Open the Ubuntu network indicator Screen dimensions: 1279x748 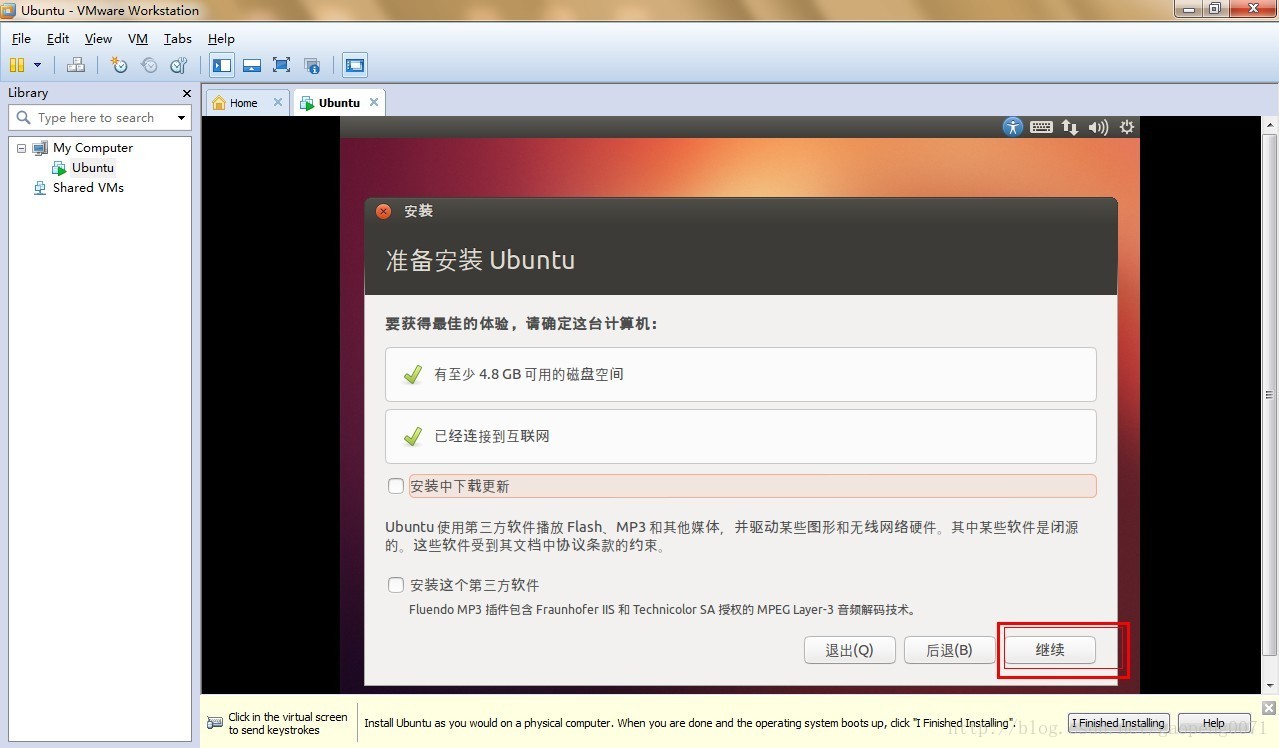pyautogui.click(x=1070, y=127)
